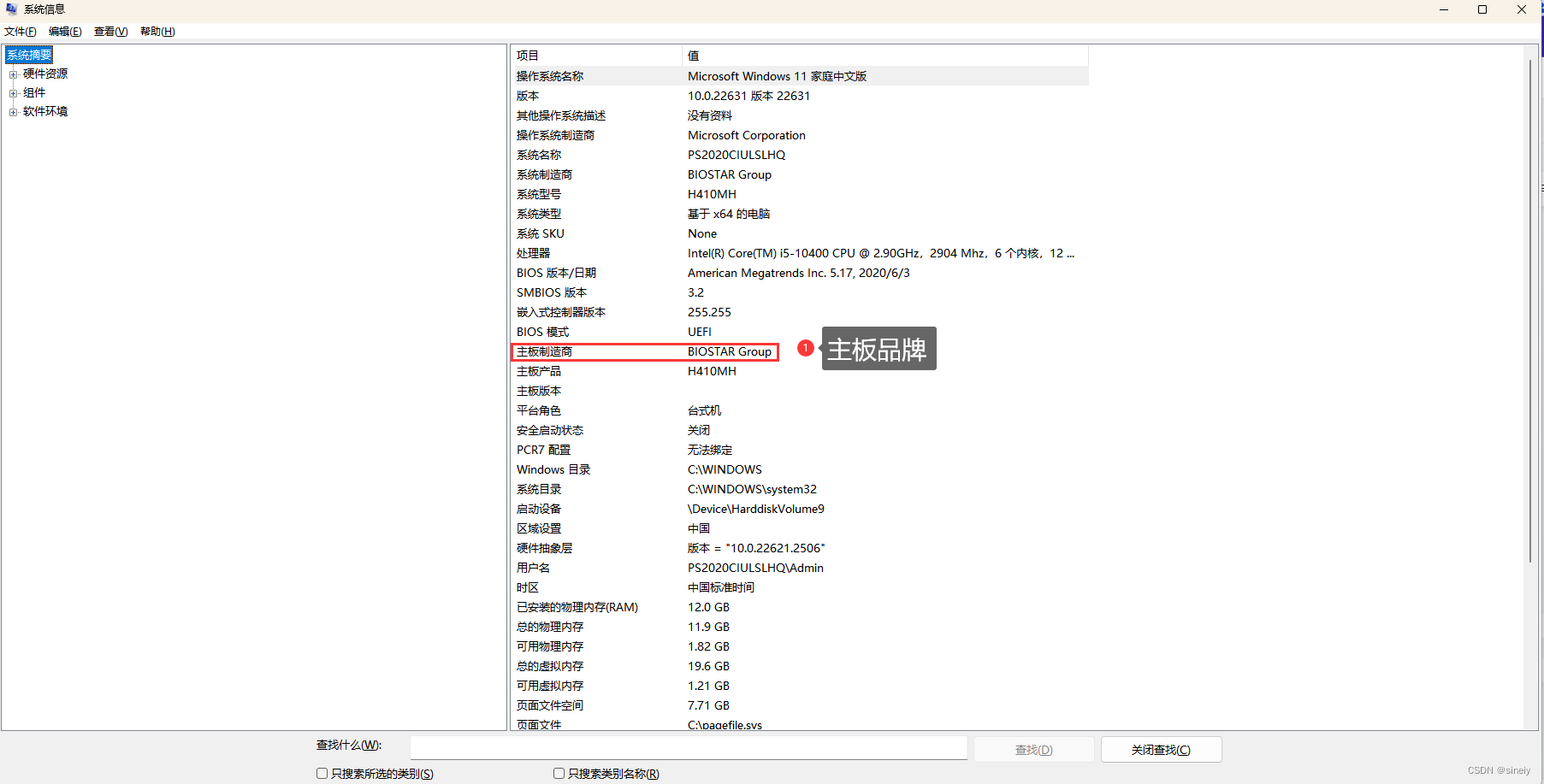
Task: Expand the 硬件资源 tree node
Action: 14,74
